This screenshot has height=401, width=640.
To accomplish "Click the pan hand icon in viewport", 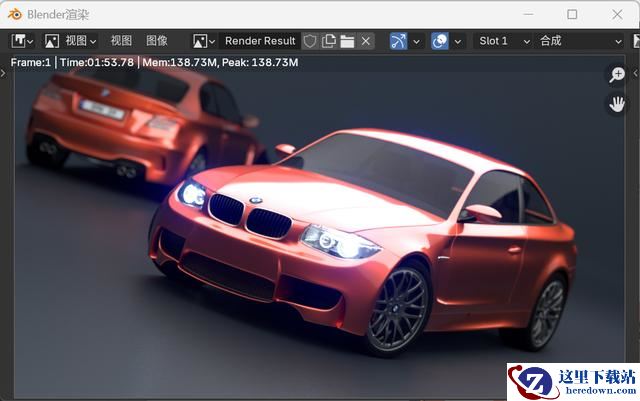I will click(616, 104).
